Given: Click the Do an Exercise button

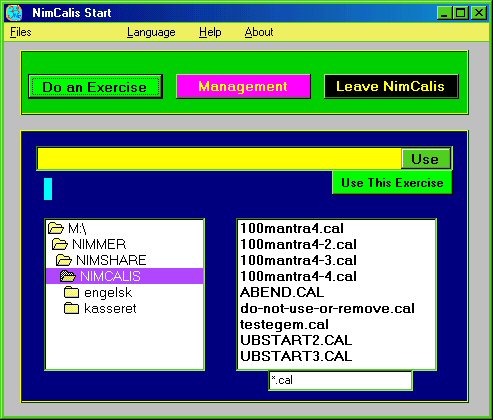Looking at the screenshot, I should 95,87.
